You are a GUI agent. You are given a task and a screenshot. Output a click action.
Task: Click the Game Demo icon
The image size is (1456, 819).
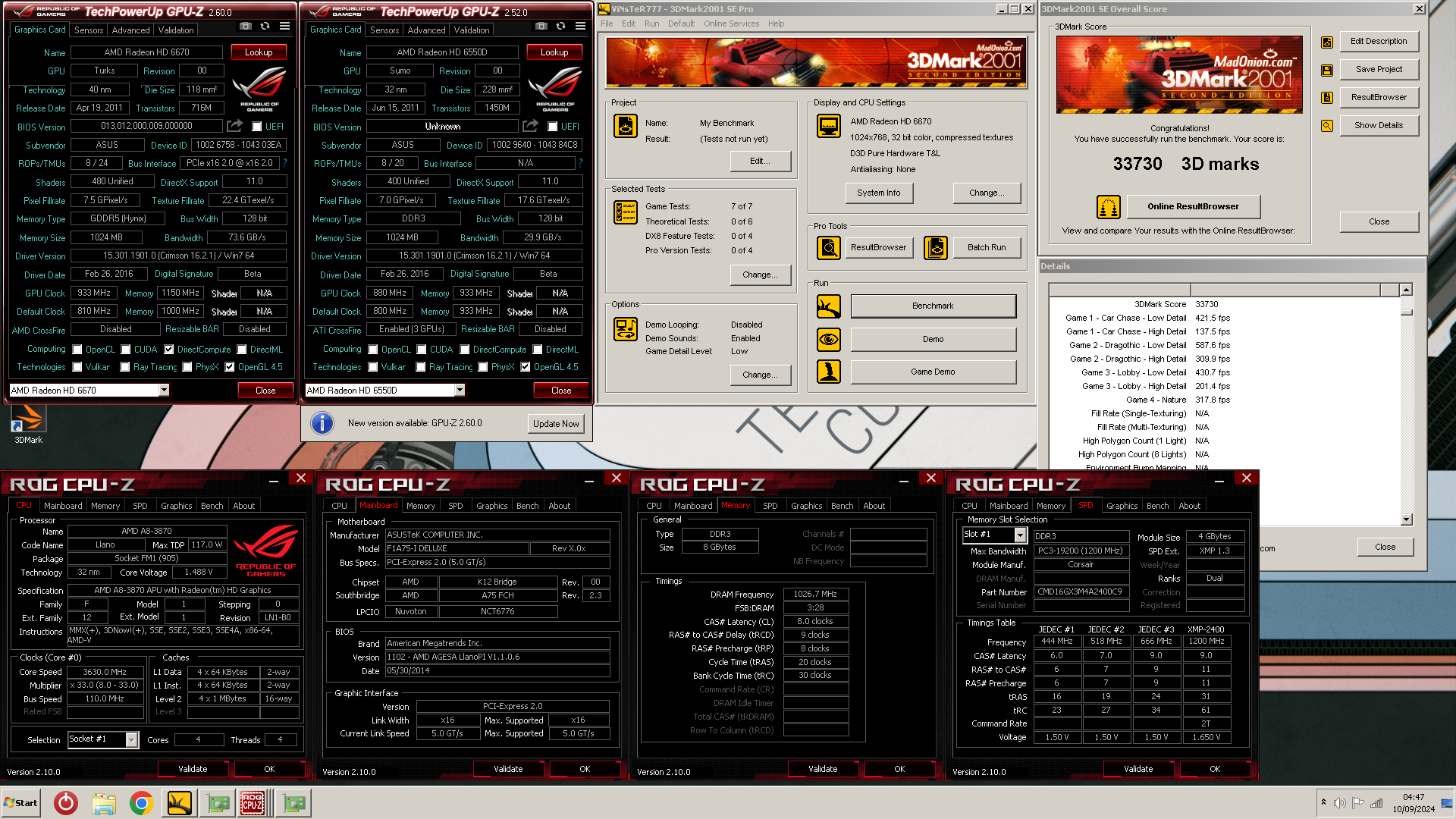(x=829, y=372)
